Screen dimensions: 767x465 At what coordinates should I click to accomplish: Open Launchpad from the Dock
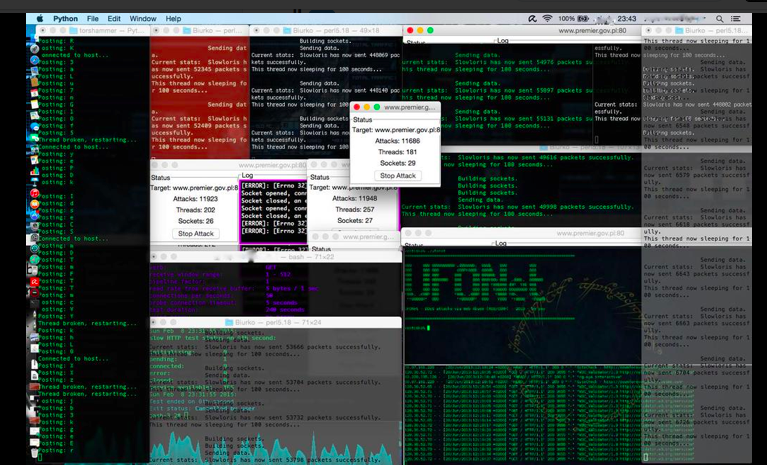click(34, 48)
